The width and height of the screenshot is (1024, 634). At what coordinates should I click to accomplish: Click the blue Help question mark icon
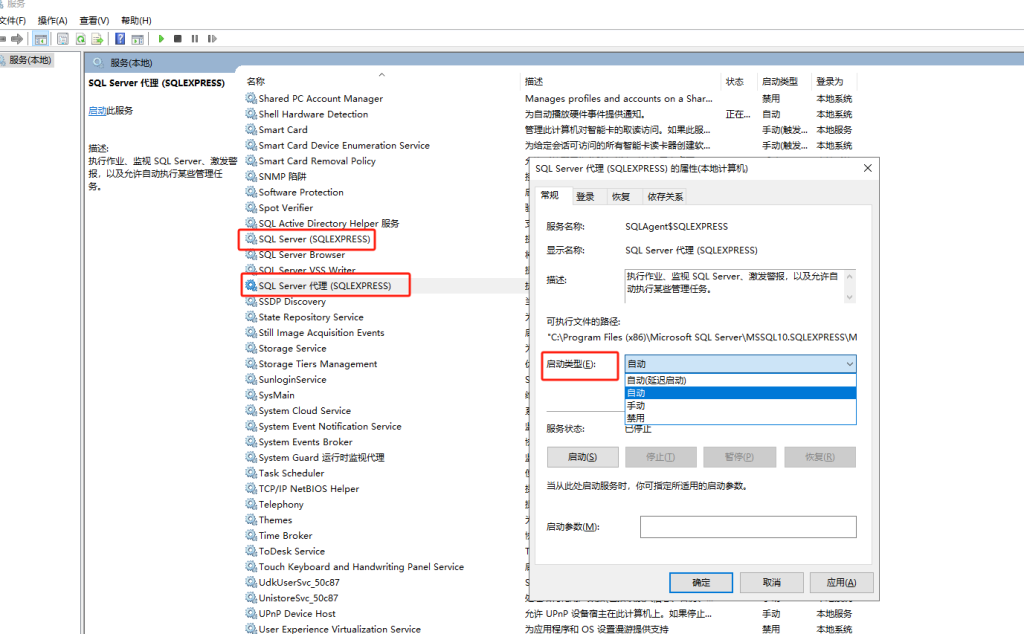[120, 39]
